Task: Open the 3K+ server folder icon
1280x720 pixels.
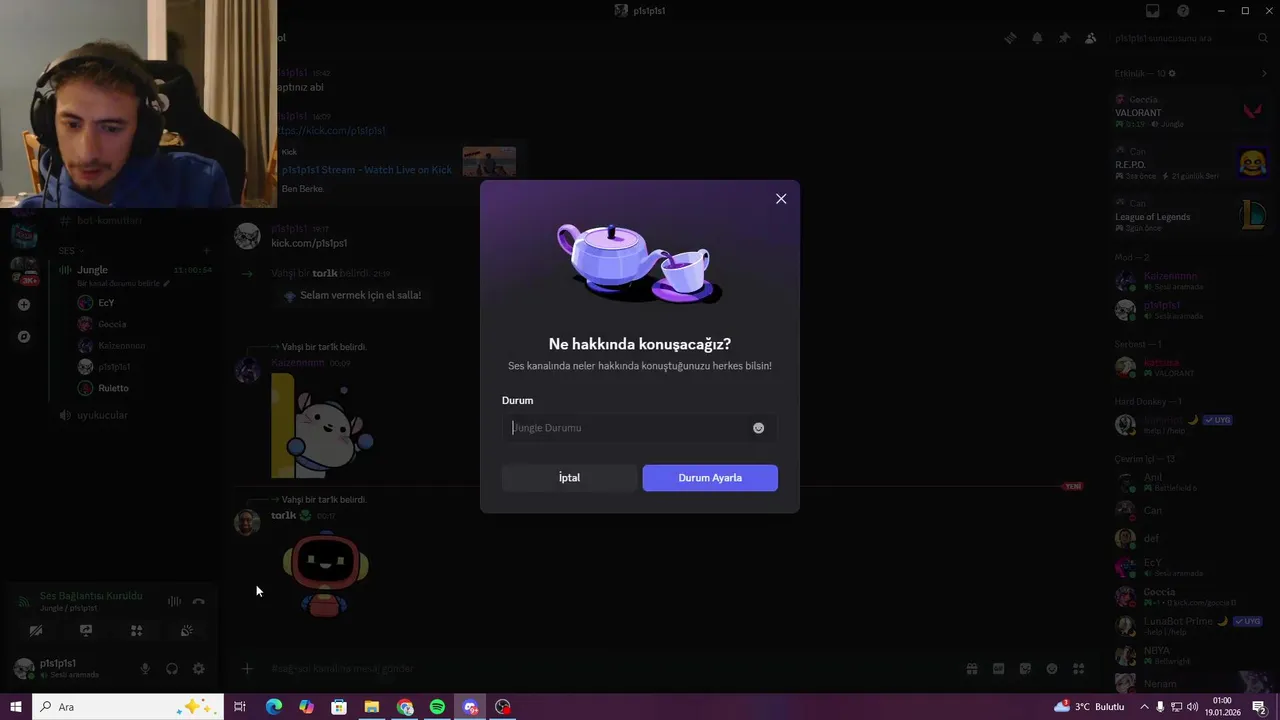Action: pos(24,270)
